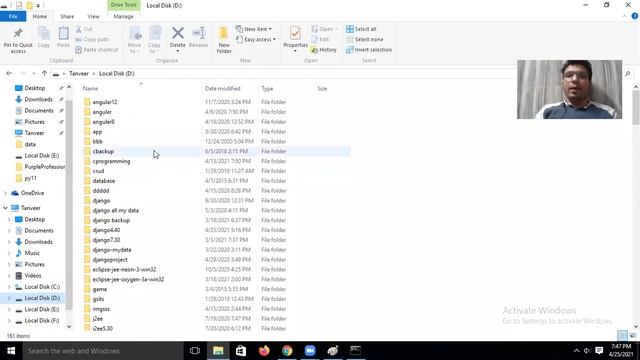Switch to Details view layout button

coord(622,336)
